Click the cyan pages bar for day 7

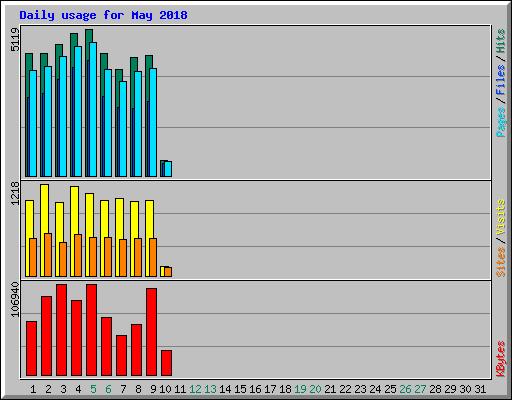click(x=123, y=129)
